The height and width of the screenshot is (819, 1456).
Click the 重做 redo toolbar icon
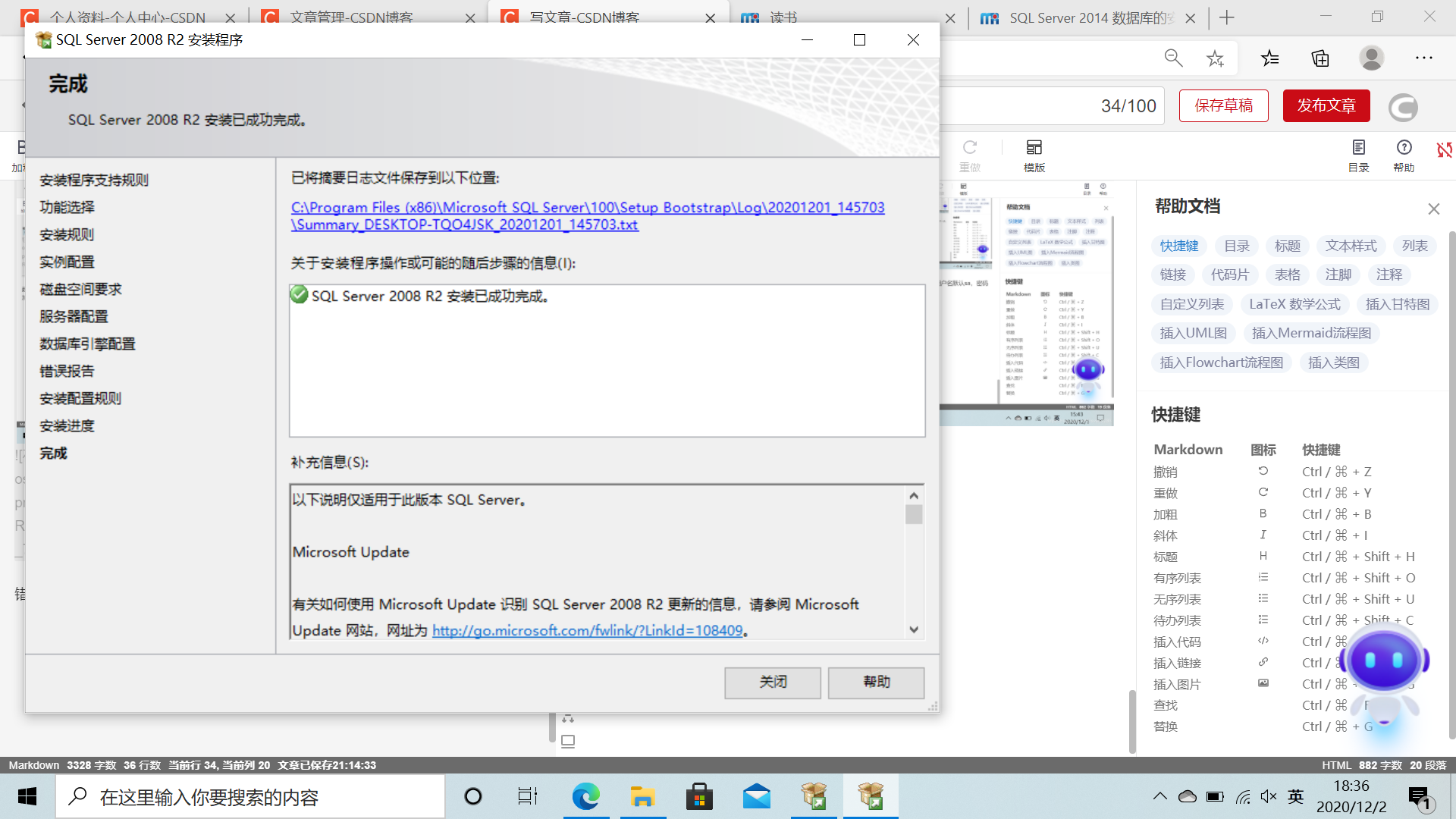[970, 155]
